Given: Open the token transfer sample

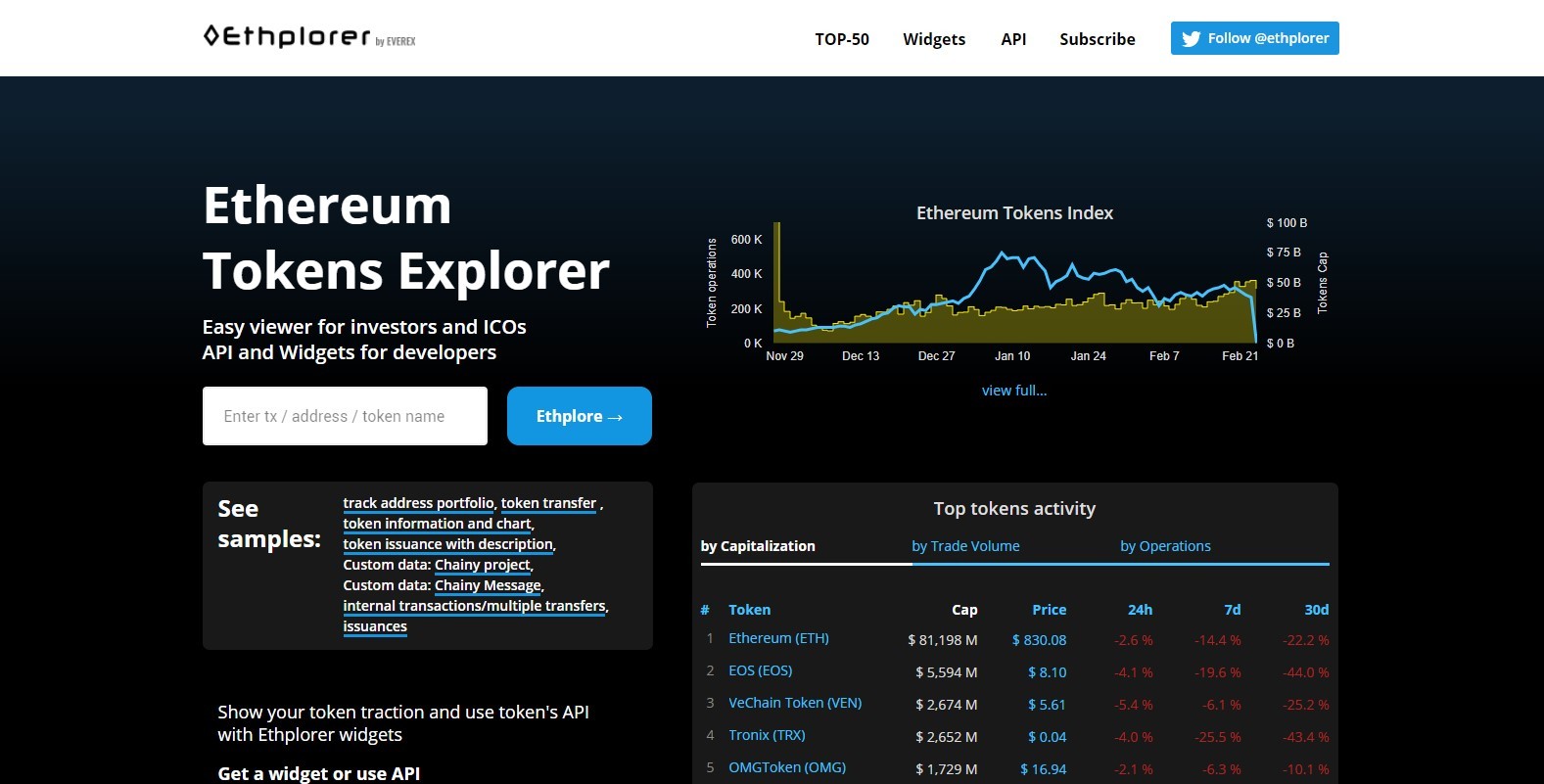Looking at the screenshot, I should 548,503.
